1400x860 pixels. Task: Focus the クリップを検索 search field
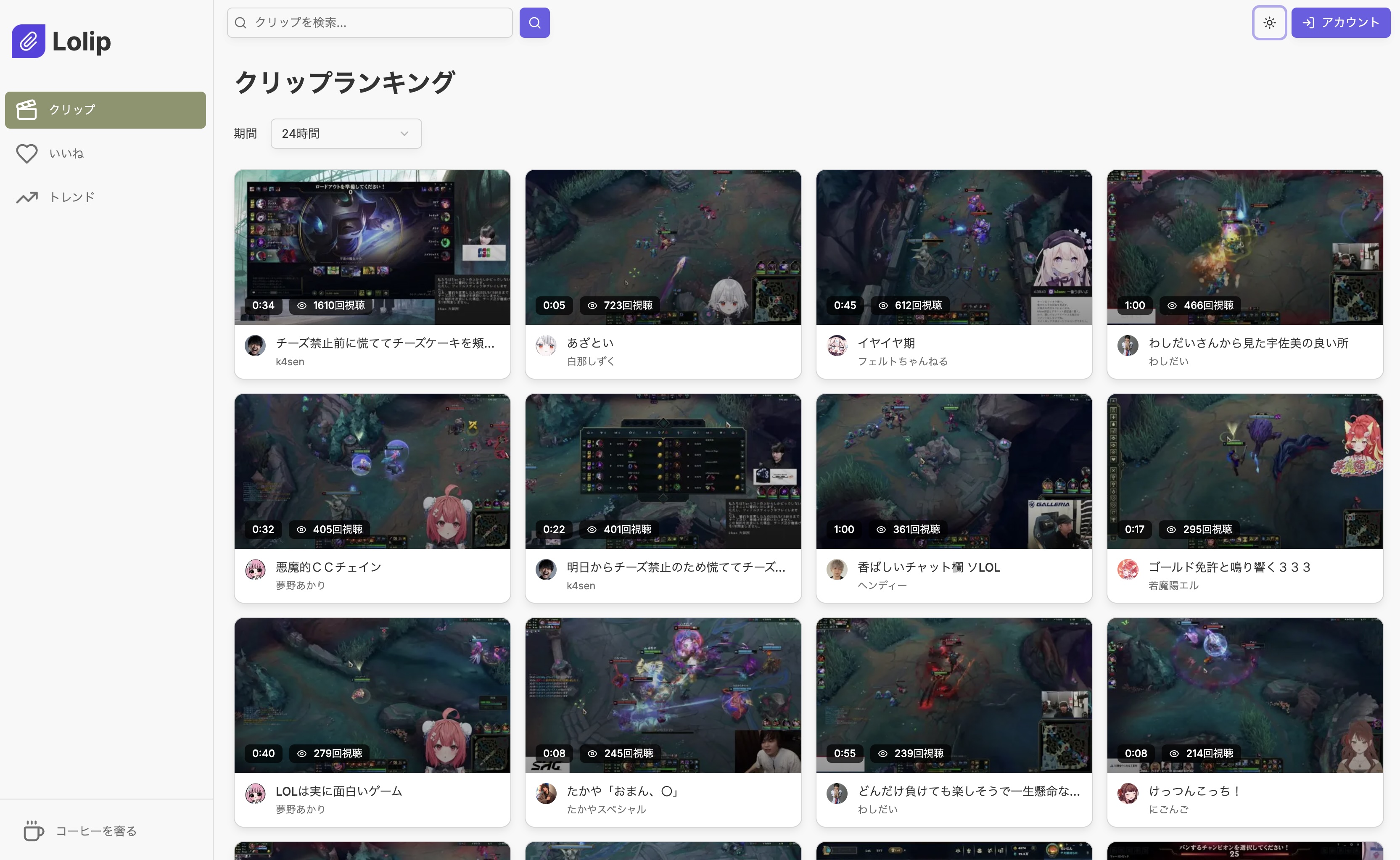370,23
